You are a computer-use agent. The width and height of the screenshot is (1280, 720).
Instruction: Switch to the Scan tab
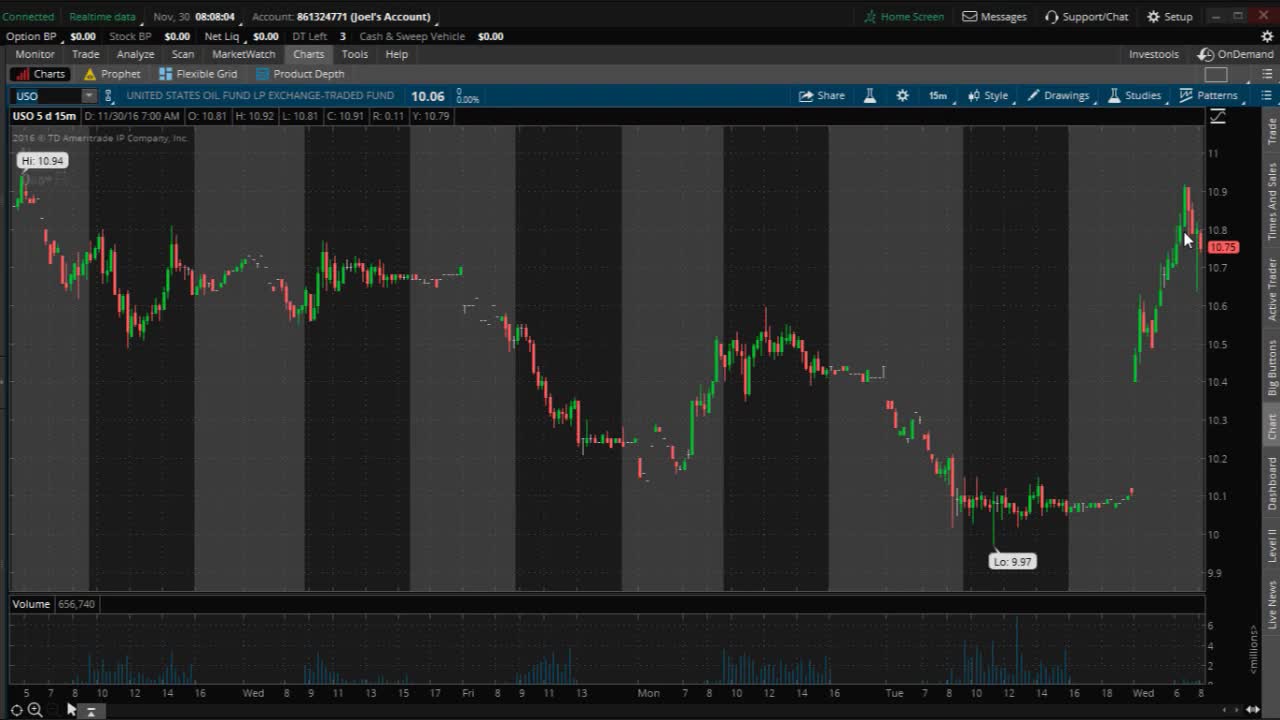point(183,54)
